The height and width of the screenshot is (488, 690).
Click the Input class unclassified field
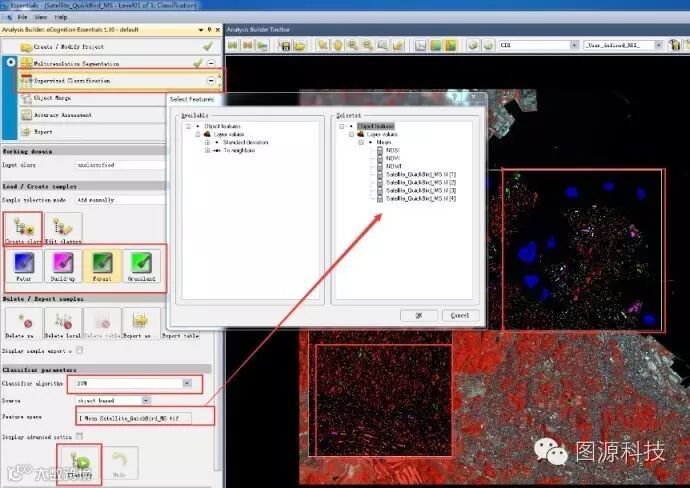click(x=121, y=165)
